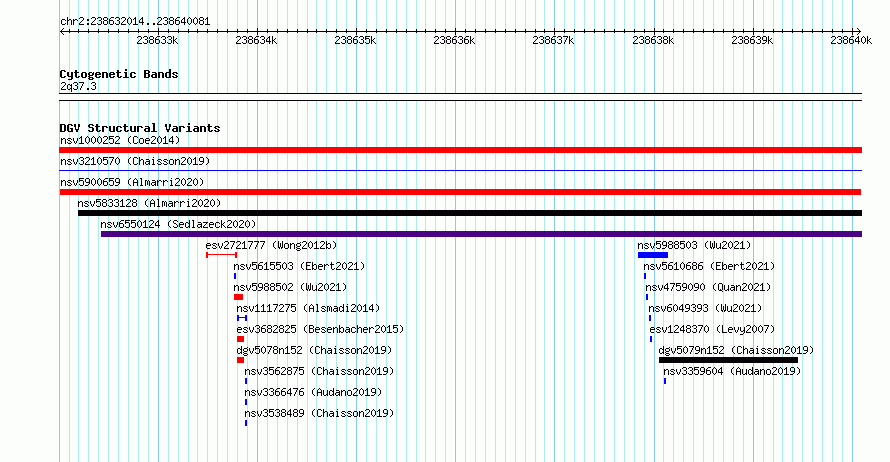Screen dimensions: 890x462
Task: Select the blue tick under nsv4759090
Action: pos(647,297)
